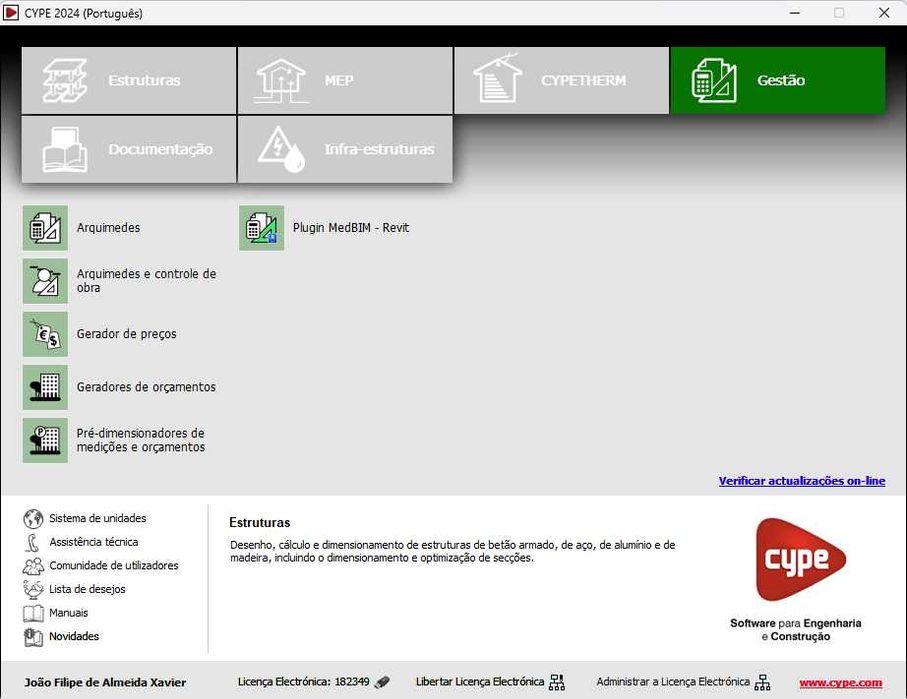Open Sistema de unidades globe icon
This screenshot has width=907, height=699.
click(33, 518)
